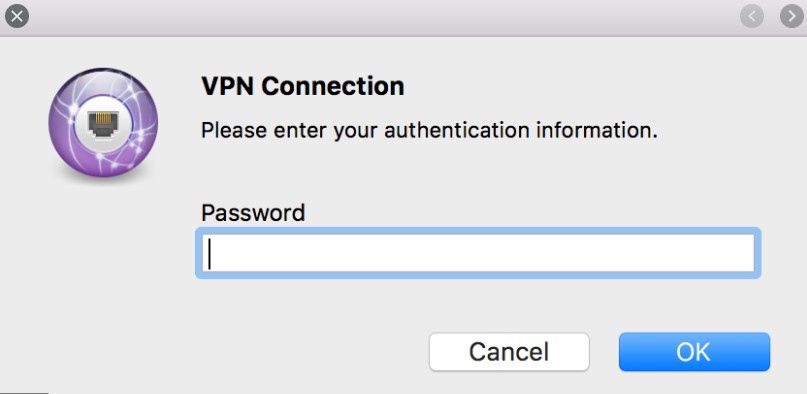Submit the VPN password with OK
The height and width of the screenshot is (394, 807).
click(694, 352)
